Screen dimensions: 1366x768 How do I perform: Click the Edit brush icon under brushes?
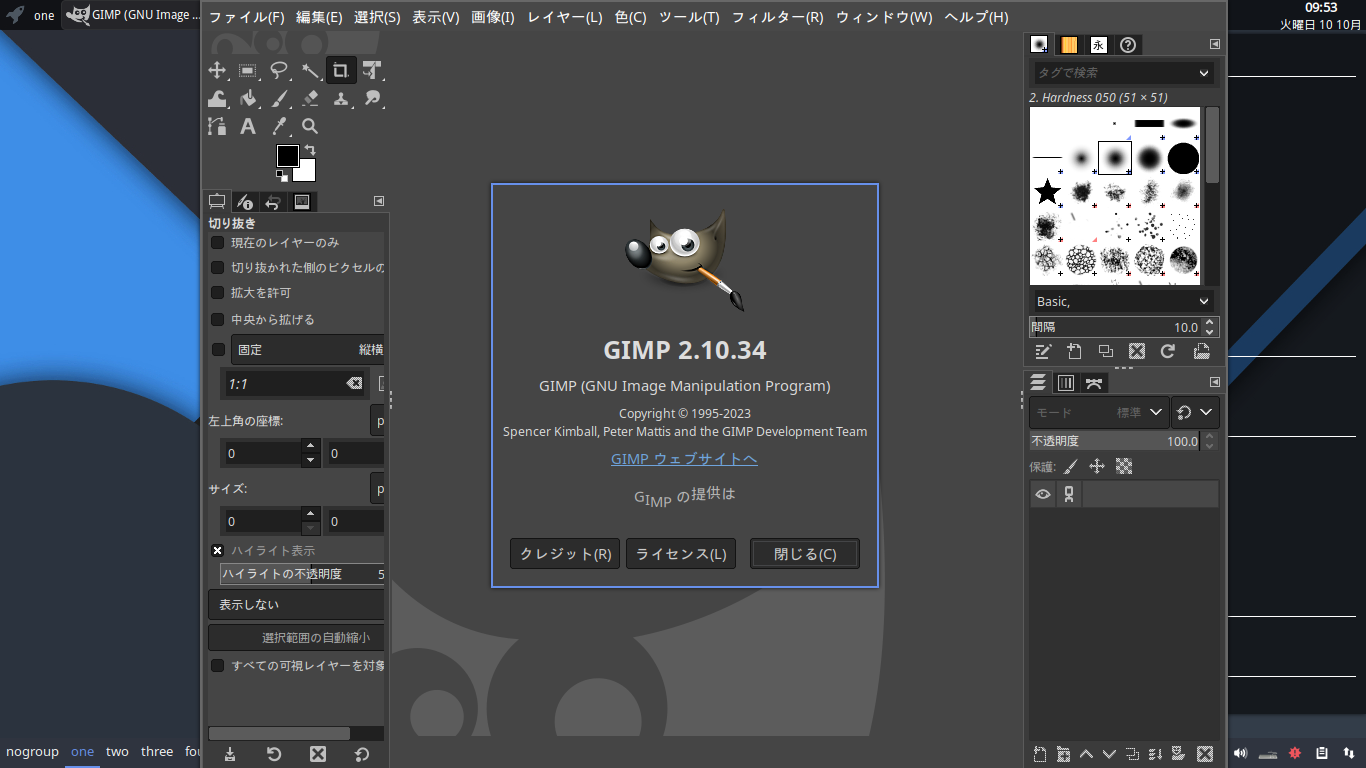tap(1043, 351)
